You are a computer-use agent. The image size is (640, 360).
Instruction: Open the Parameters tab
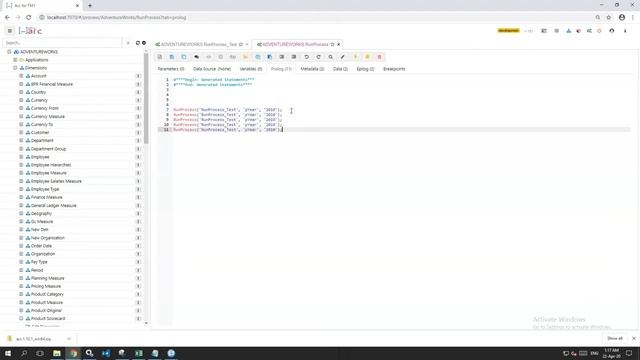tap(171, 69)
